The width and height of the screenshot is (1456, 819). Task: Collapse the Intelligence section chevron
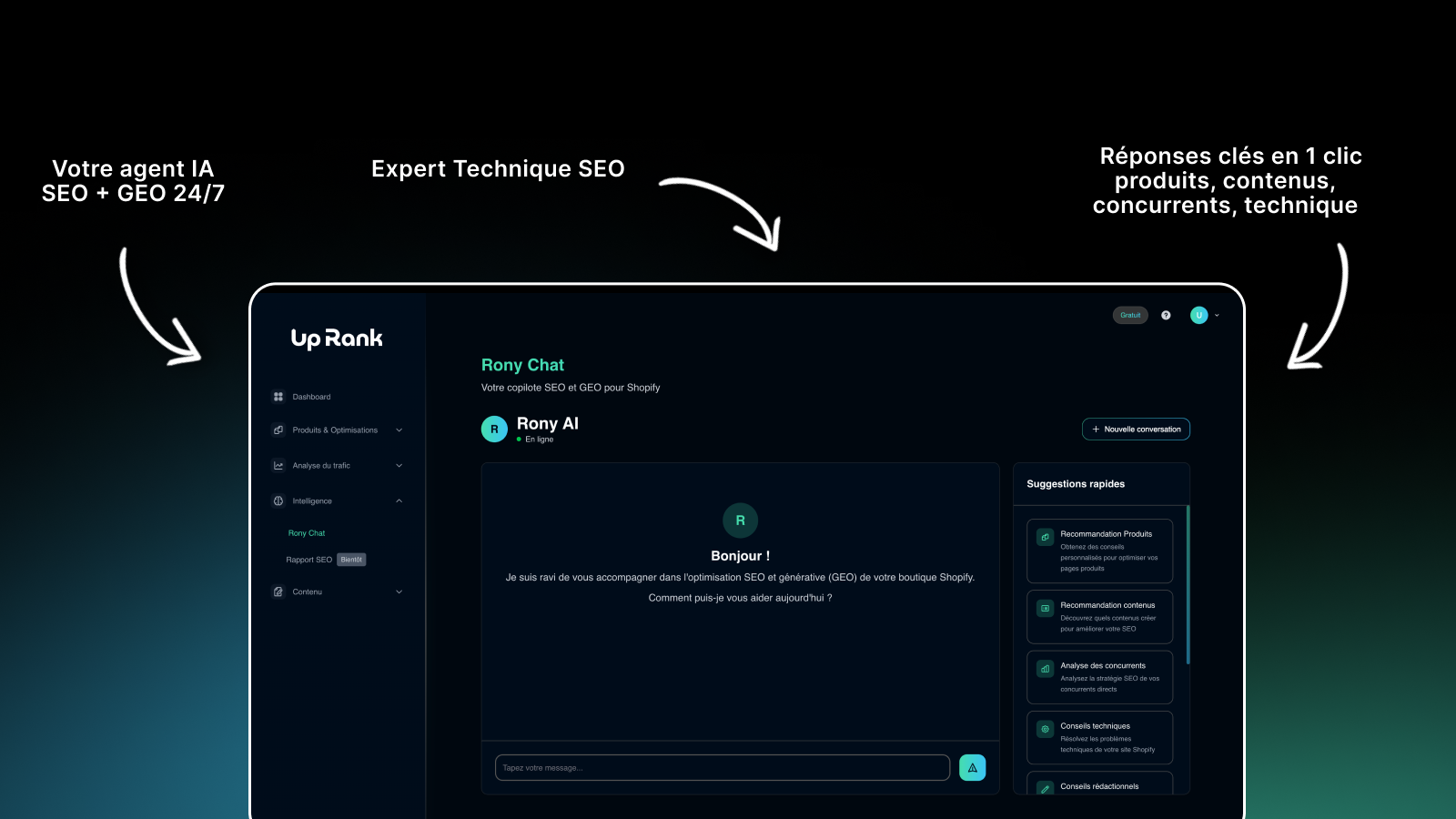[399, 500]
